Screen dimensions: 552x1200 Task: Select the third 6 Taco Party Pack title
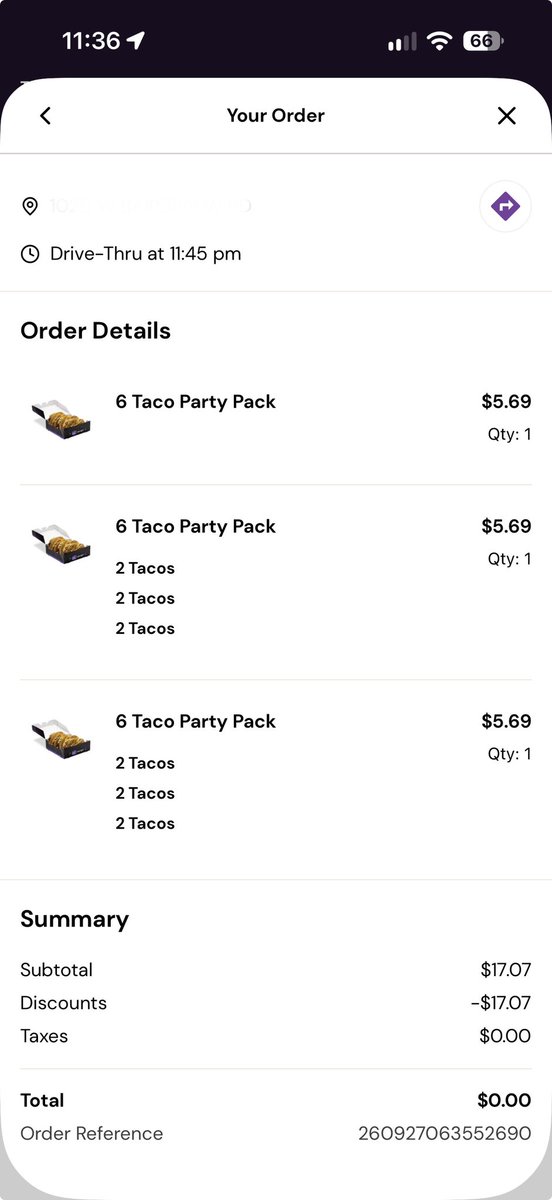(196, 722)
